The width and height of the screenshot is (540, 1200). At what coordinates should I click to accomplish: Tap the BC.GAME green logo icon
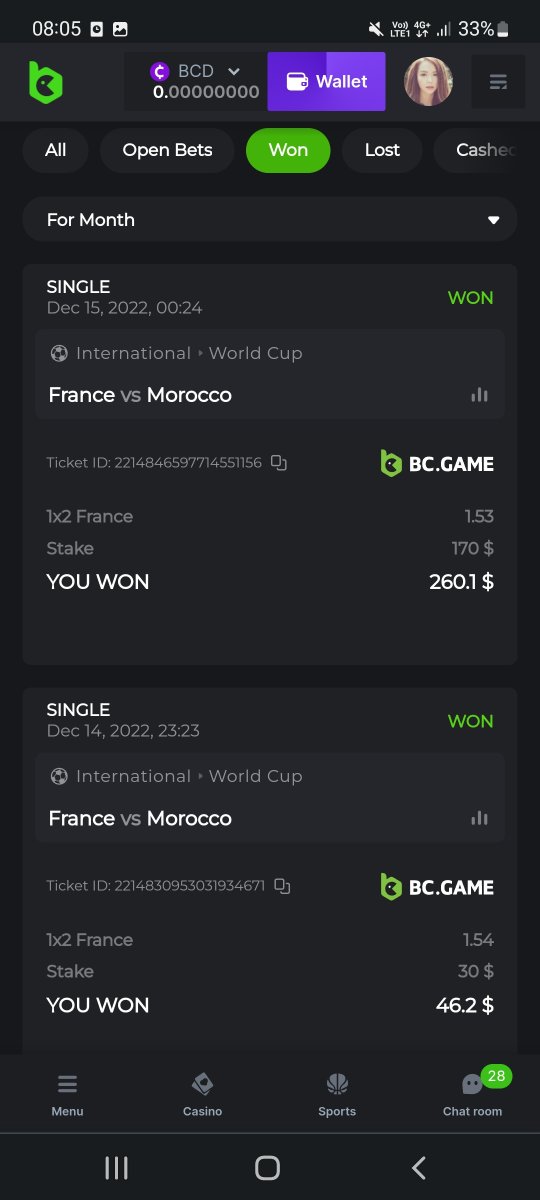pyautogui.click(x=46, y=82)
